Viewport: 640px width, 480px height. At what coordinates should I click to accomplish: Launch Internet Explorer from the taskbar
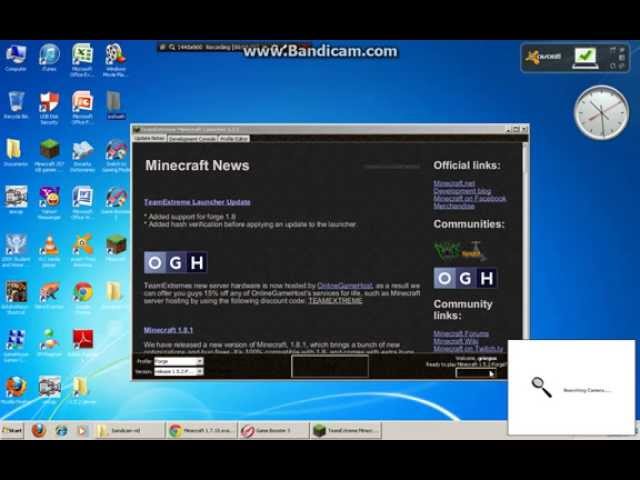pyautogui.click(x=61, y=431)
